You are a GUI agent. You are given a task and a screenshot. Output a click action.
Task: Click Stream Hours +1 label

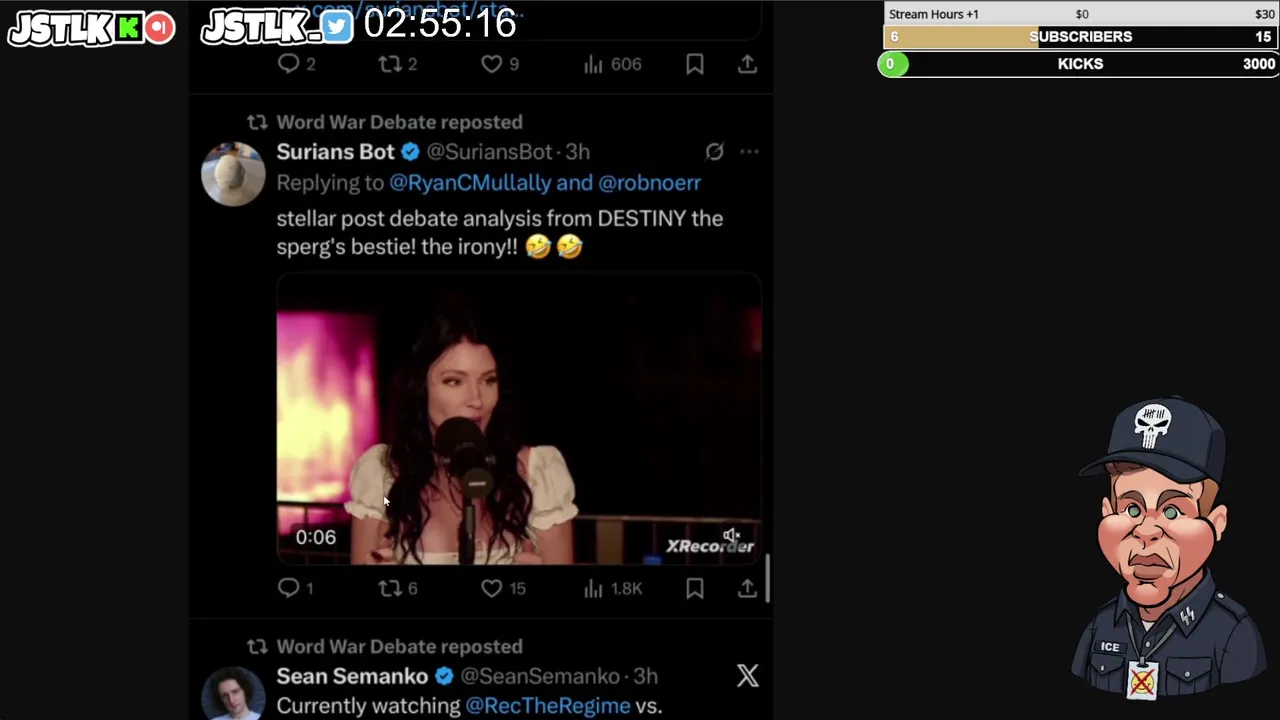pyautogui.click(x=934, y=14)
